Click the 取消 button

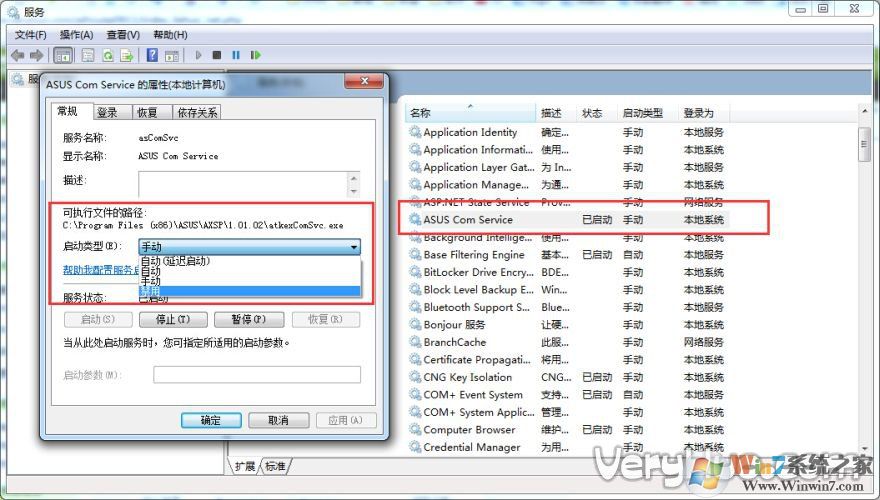[278, 420]
